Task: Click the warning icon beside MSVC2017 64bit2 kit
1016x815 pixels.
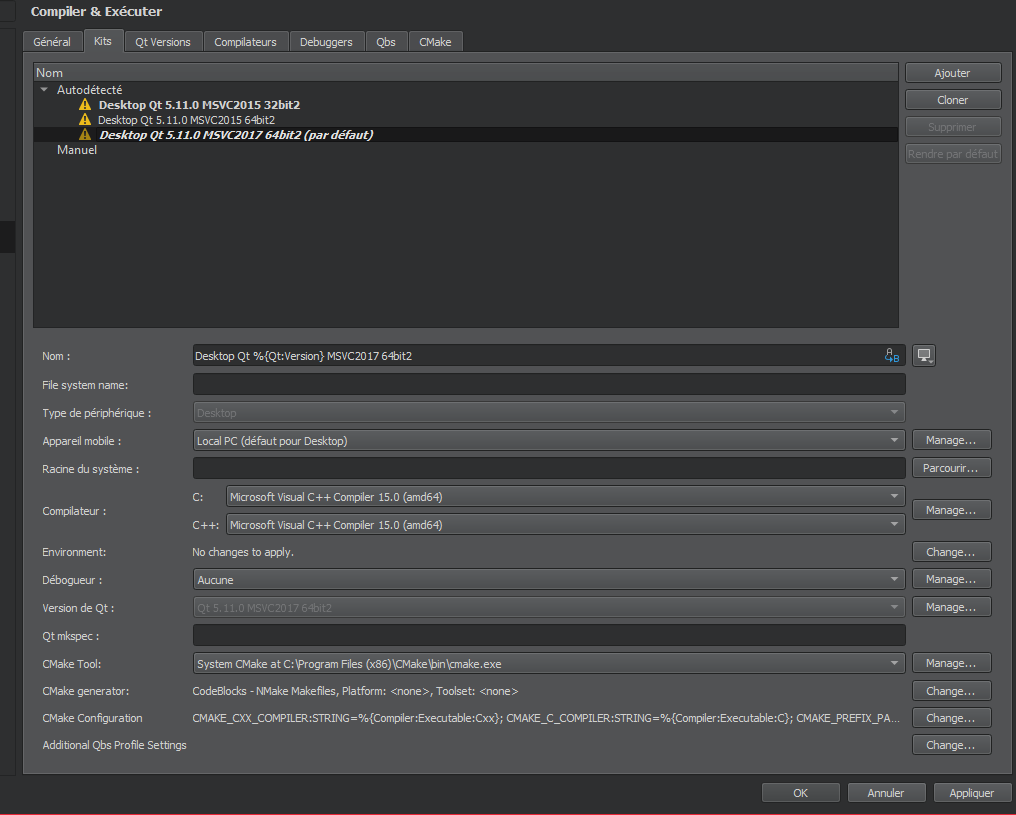Action: (85, 134)
